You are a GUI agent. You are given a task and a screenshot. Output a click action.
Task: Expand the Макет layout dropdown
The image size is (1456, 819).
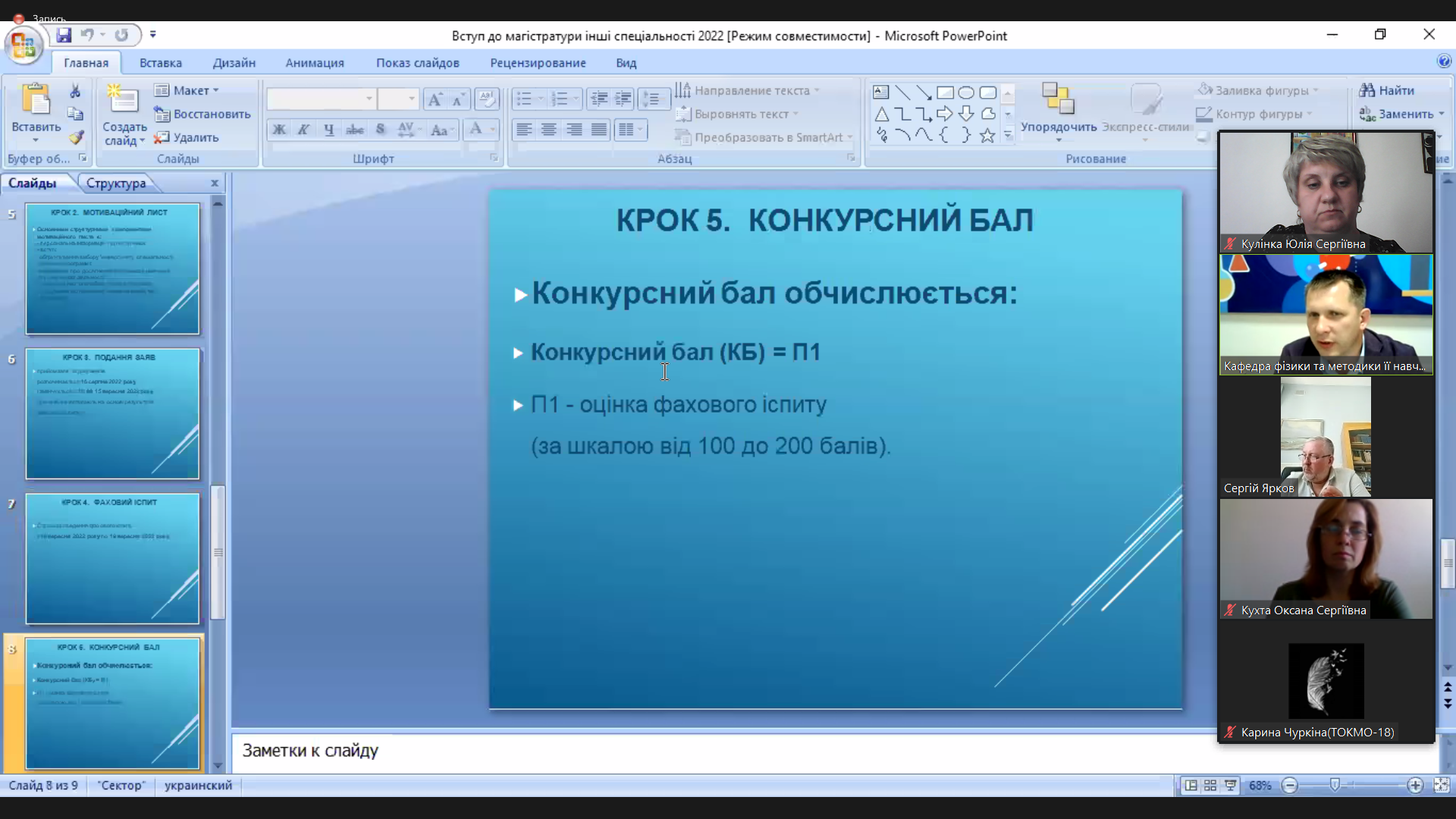(187, 90)
